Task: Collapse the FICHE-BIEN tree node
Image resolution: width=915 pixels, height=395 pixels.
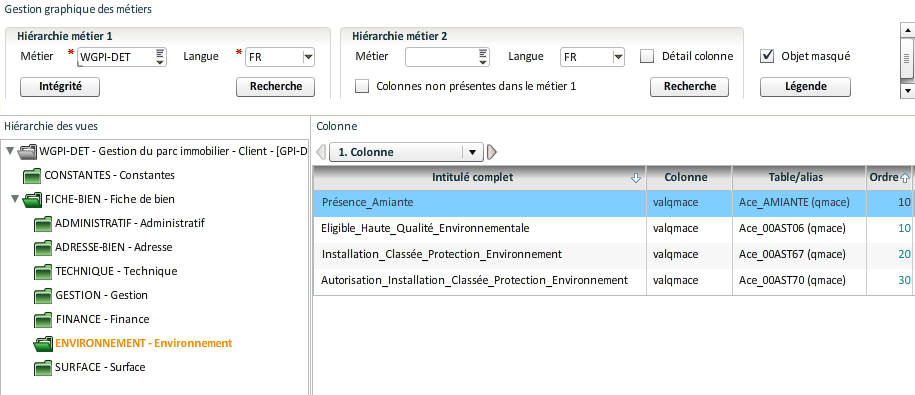Action: (x=14, y=200)
